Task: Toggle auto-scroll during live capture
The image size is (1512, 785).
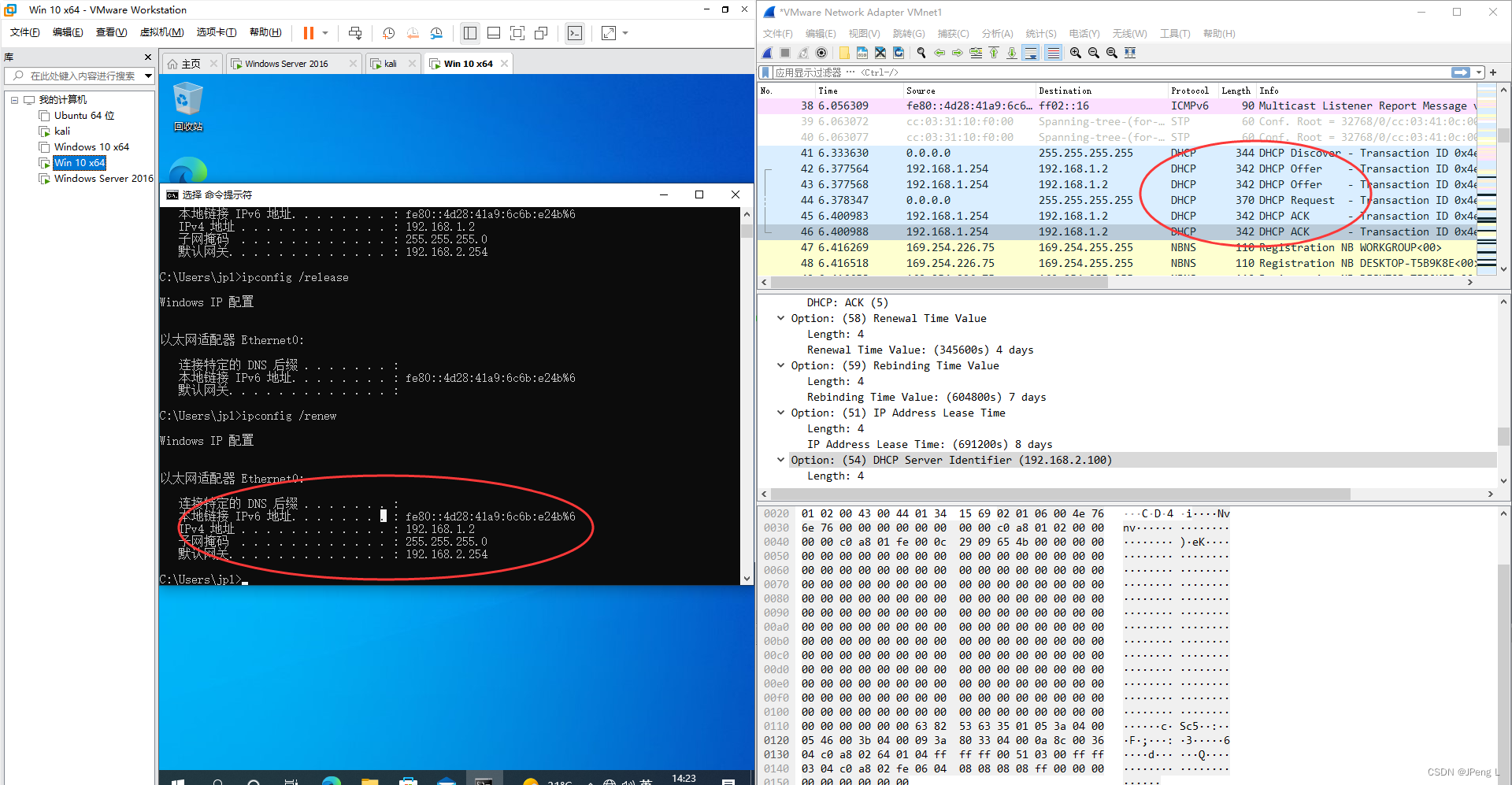Action: (1031, 53)
